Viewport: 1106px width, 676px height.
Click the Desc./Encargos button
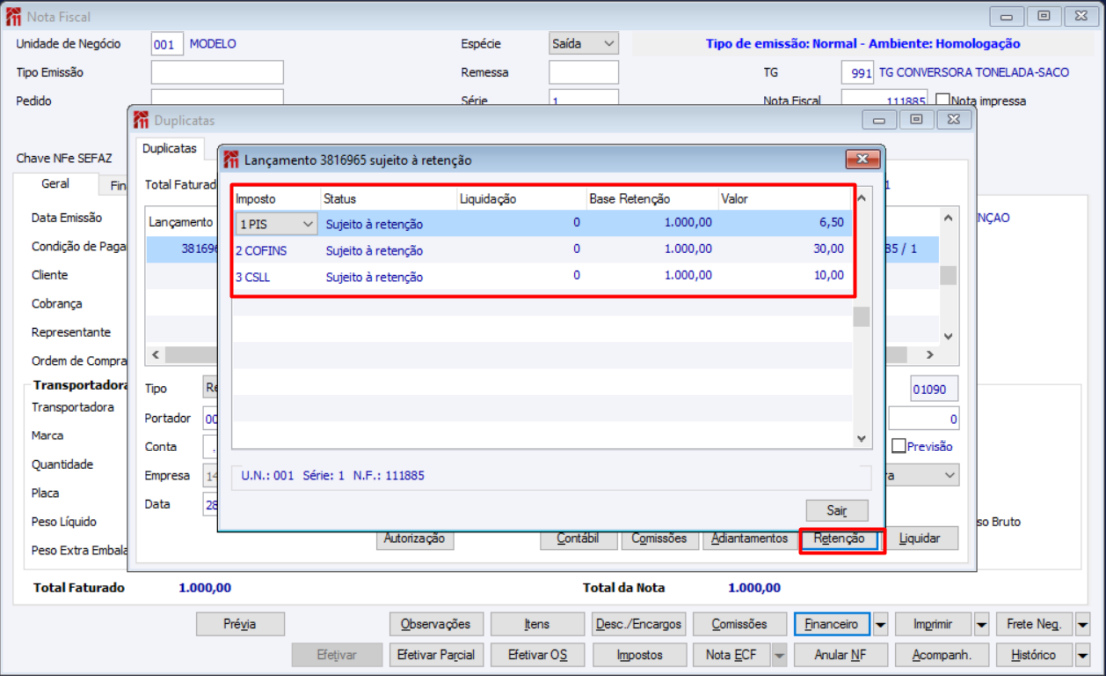(x=639, y=624)
